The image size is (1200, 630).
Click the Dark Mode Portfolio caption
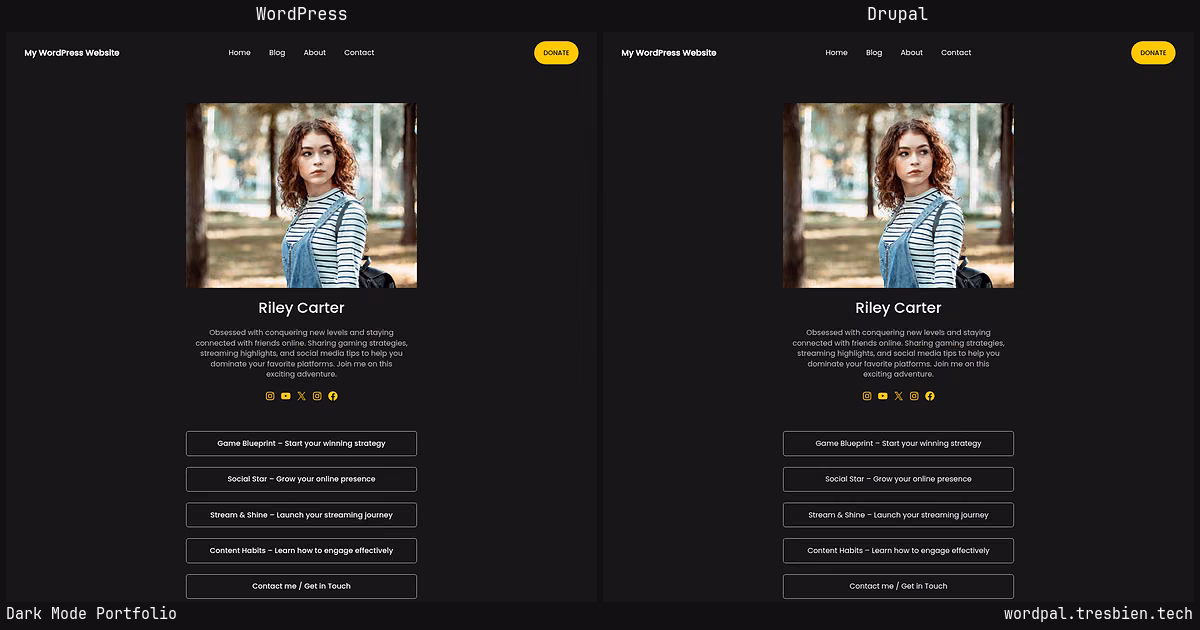(91, 613)
